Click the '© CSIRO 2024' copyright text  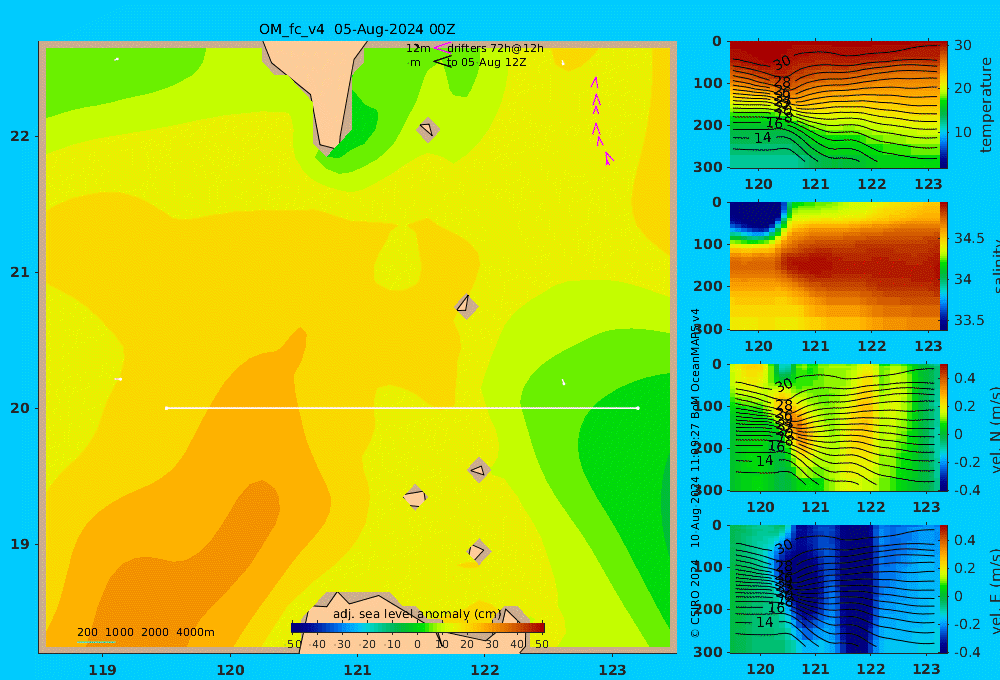click(x=695, y=598)
